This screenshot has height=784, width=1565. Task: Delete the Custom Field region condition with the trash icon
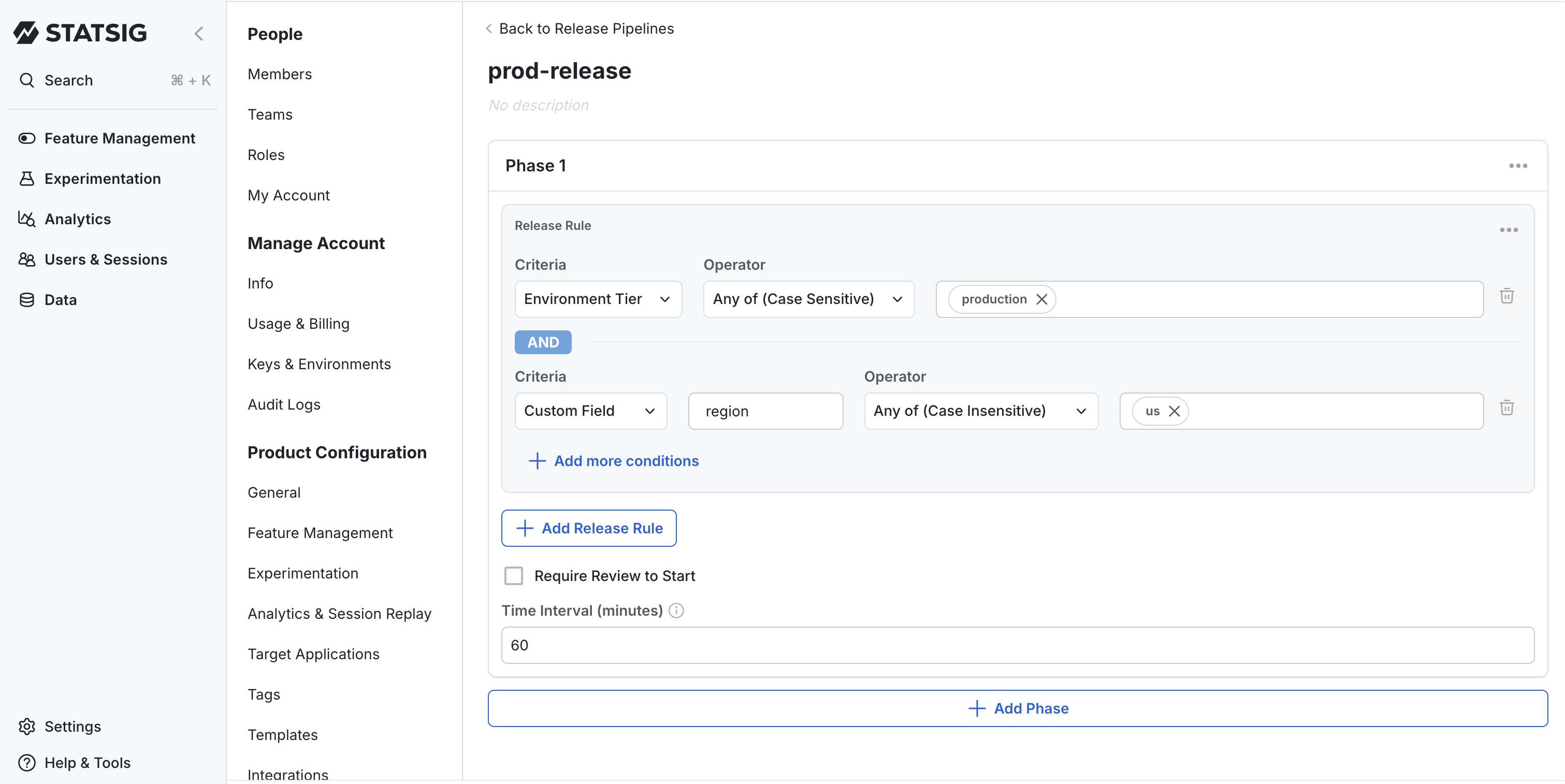tap(1506, 408)
